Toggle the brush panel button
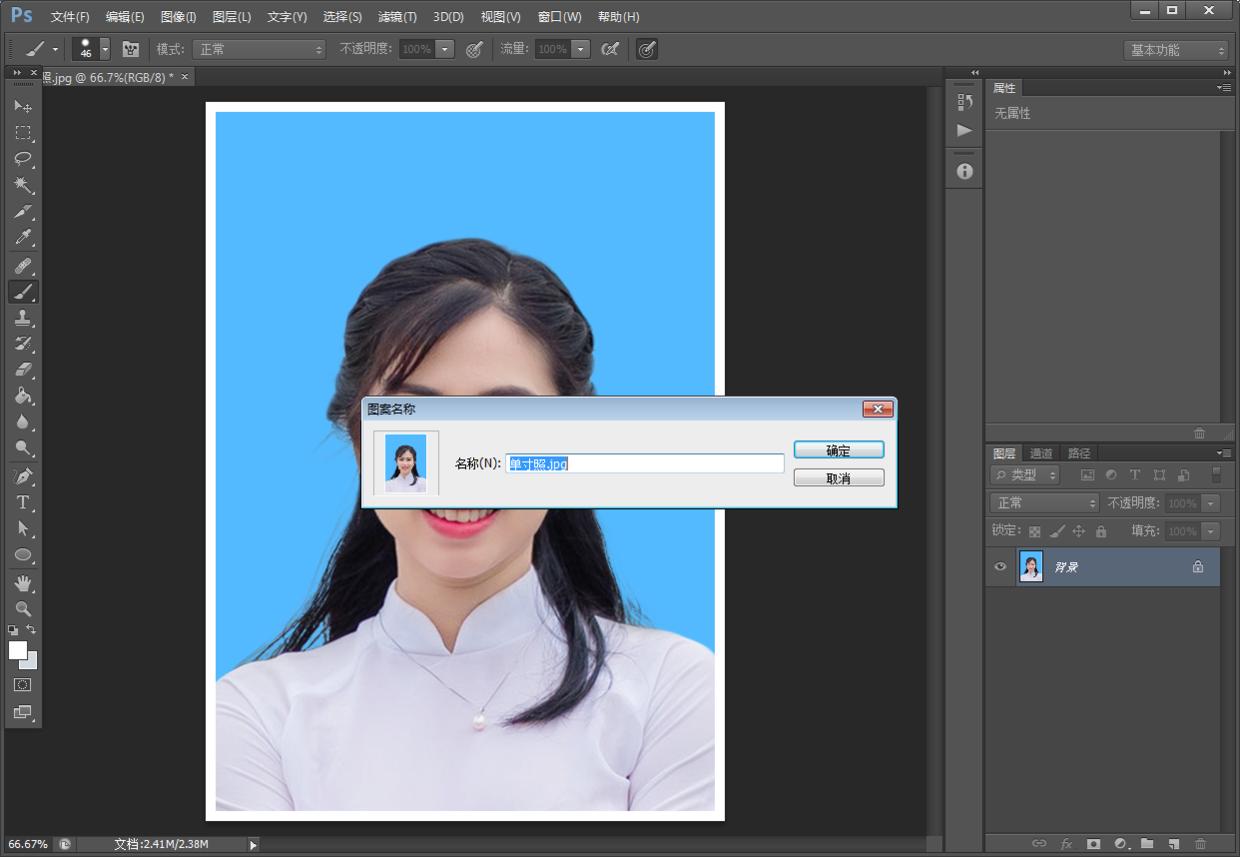 (131, 49)
